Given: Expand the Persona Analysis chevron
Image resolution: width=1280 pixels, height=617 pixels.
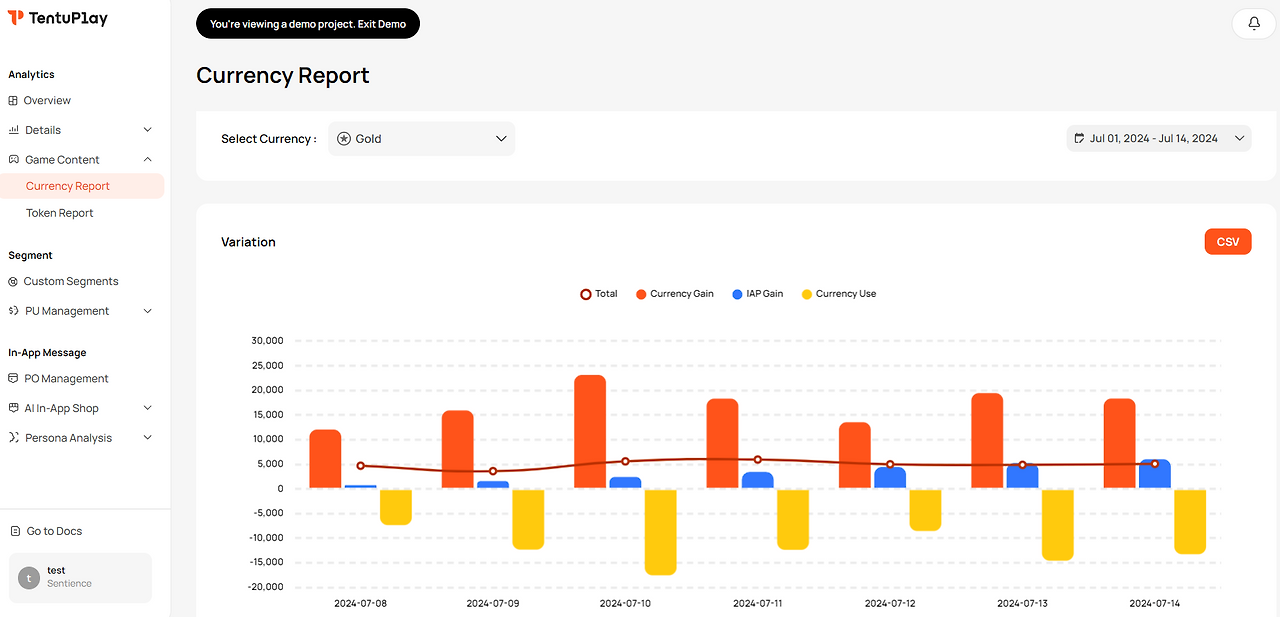Looking at the screenshot, I should tap(148, 438).
